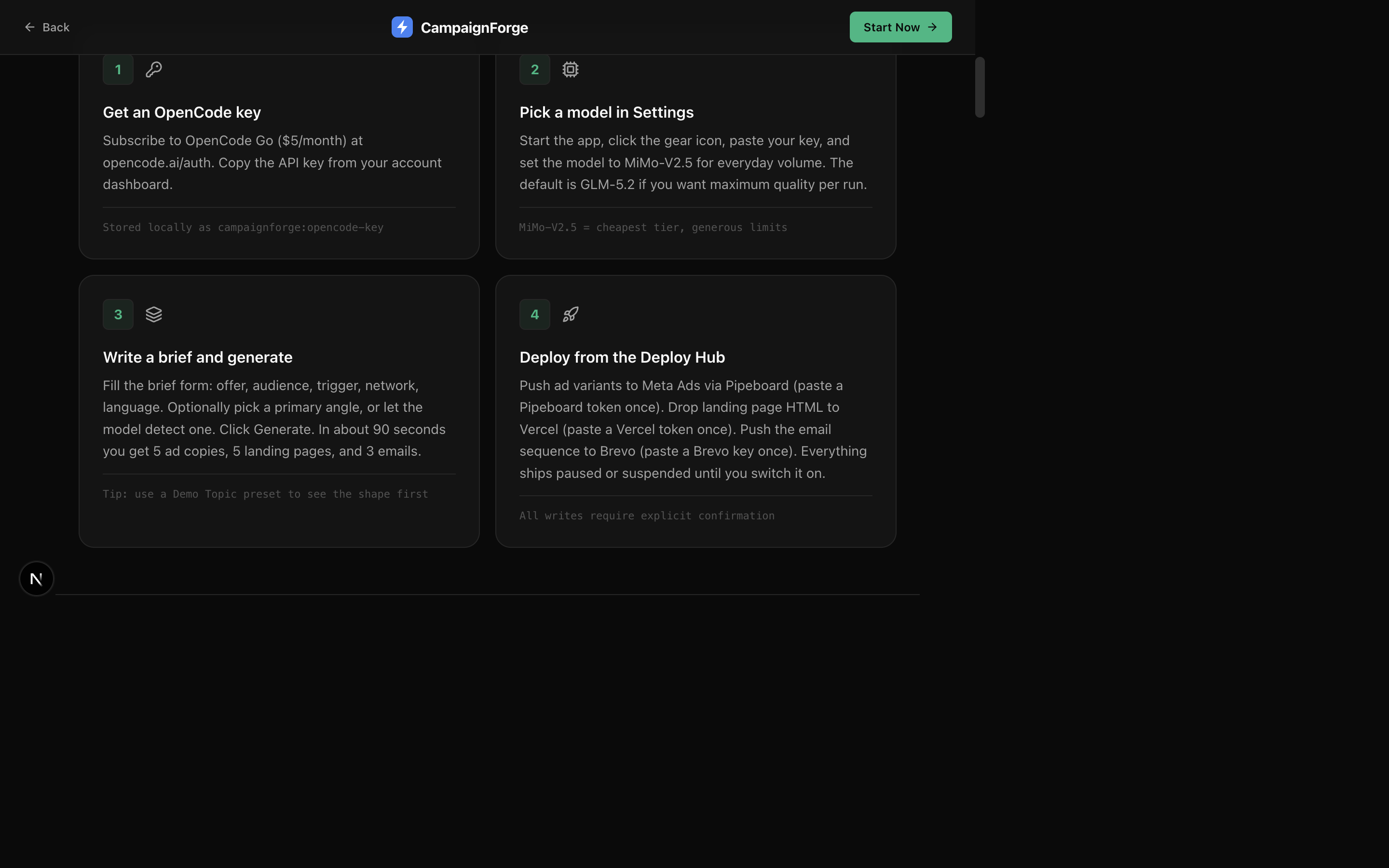The image size is (1389, 868).
Task: Click the layers icon in step 3
Action: [153, 314]
